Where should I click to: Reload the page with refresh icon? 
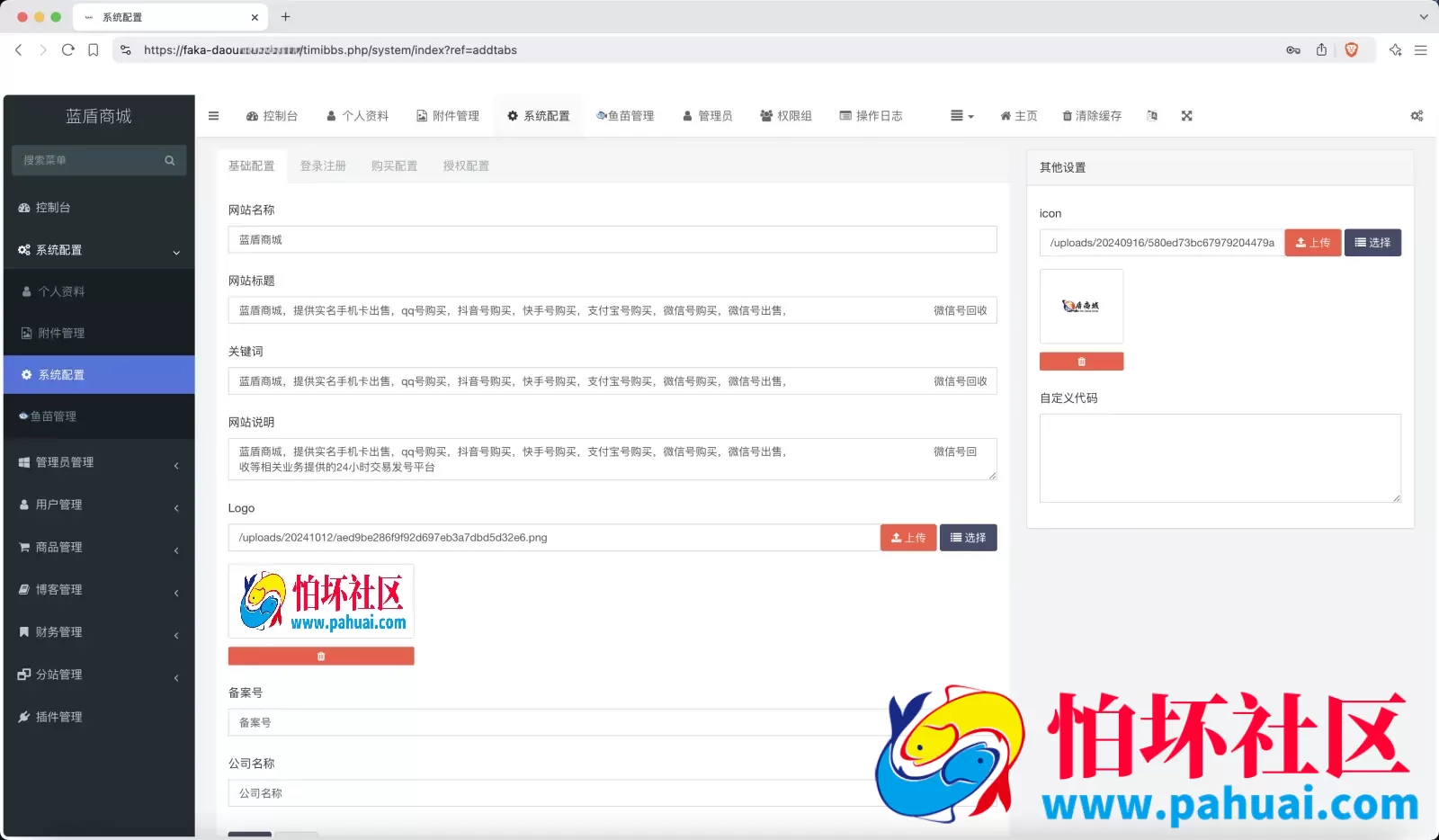coord(67,50)
